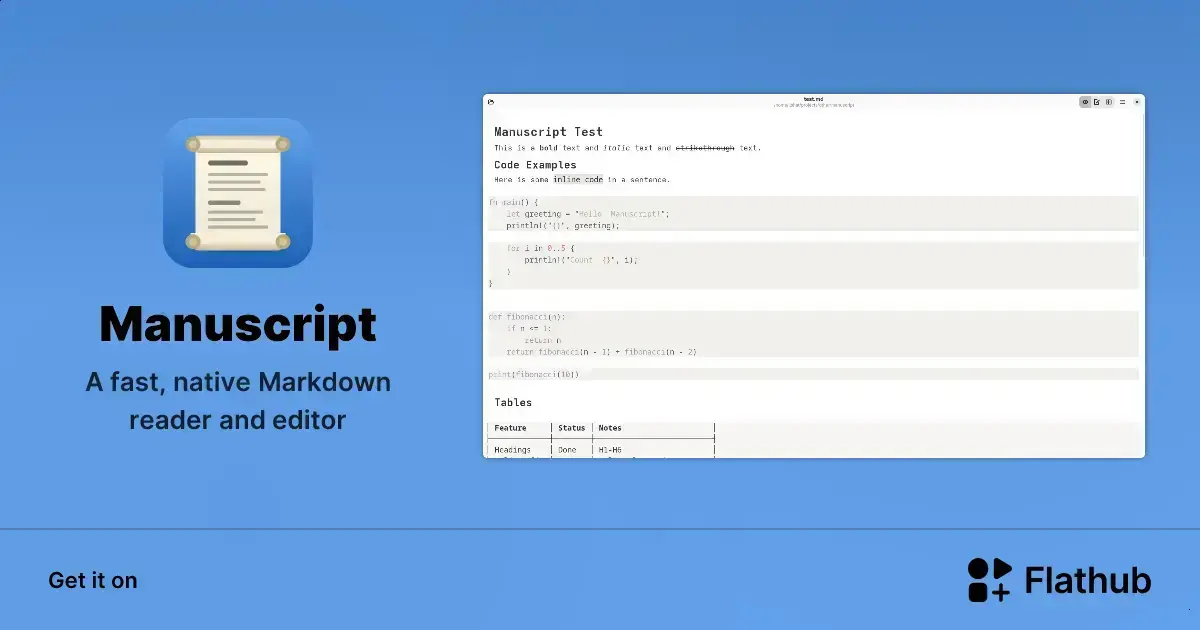Click the "Code Examples" heading
Image resolution: width=1200 pixels, height=630 pixels.
point(535,165)
